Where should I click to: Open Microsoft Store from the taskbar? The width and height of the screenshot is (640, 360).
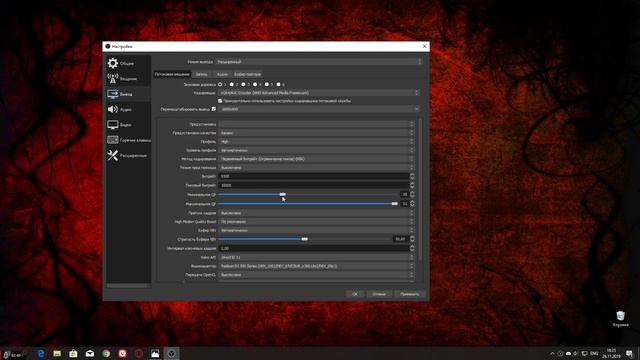pos(73,353)
